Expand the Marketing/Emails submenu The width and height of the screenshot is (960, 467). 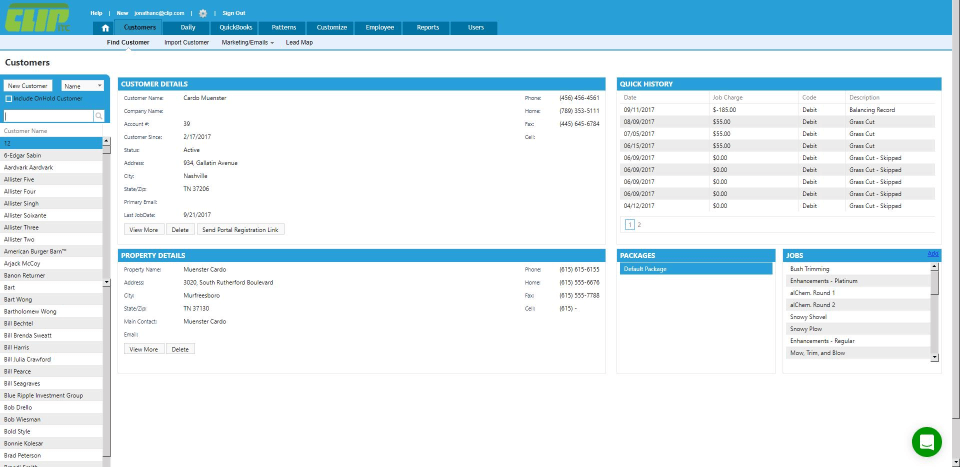pos(247,43)
